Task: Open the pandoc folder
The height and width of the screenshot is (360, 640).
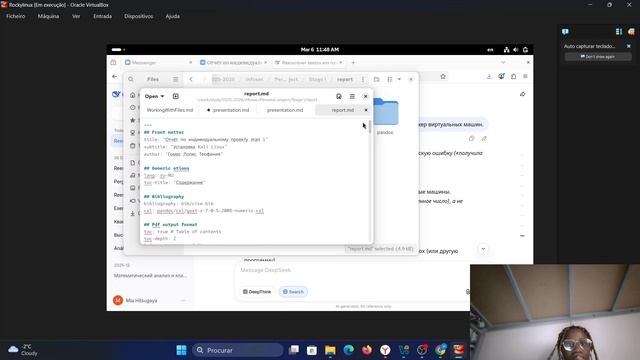Action: pyautogui.click(x=385, y=116)
